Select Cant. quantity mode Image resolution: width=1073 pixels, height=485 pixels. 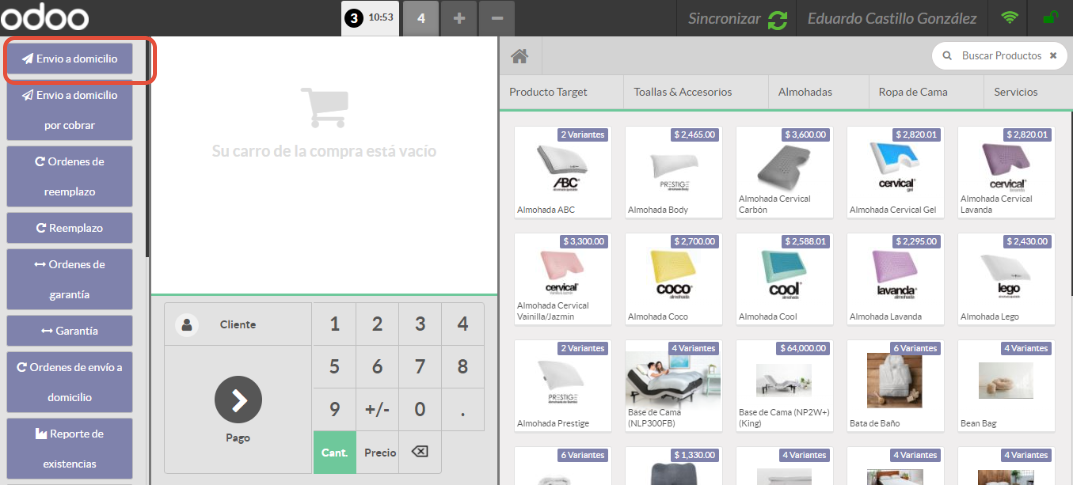[335, 452]
